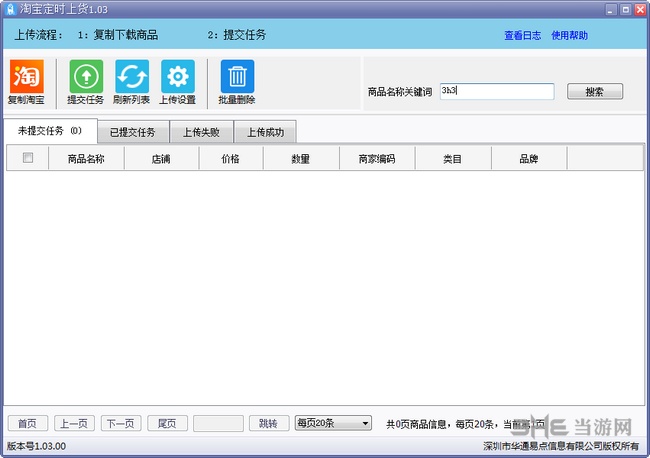This screenshot has height=458, width=650.
Task: Click the page number input box beside 跳转
Action: [x=218, y=423]
